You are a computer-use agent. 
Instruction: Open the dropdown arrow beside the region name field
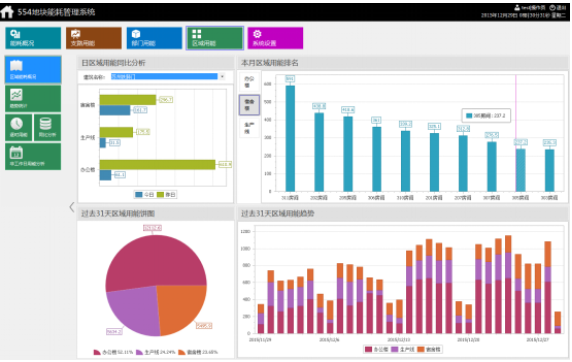coord(222,76)
